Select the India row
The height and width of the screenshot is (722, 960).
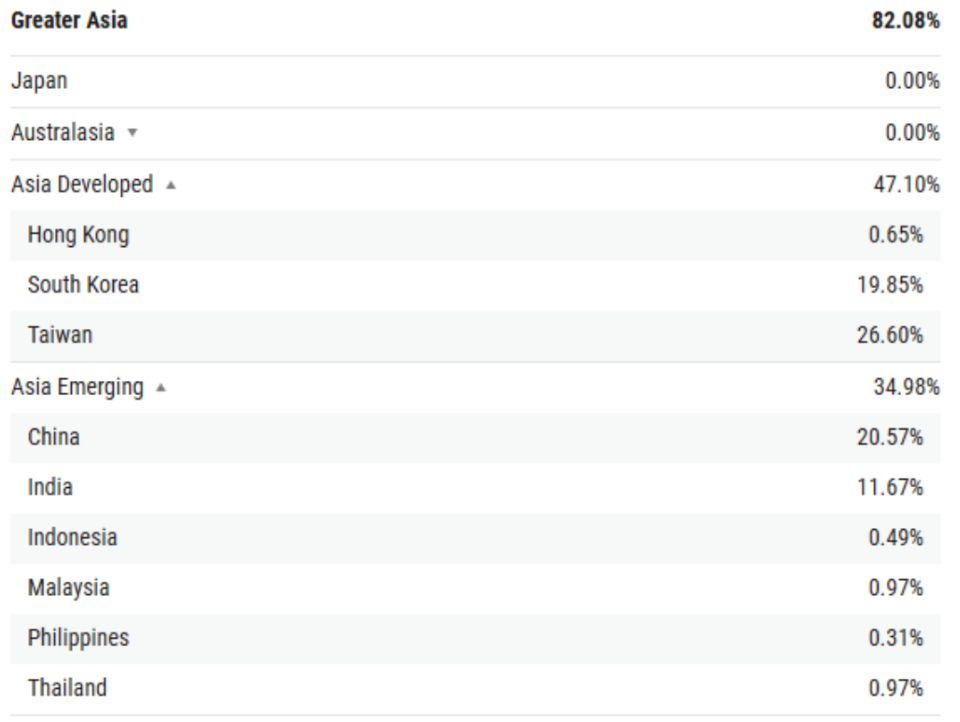475,487
